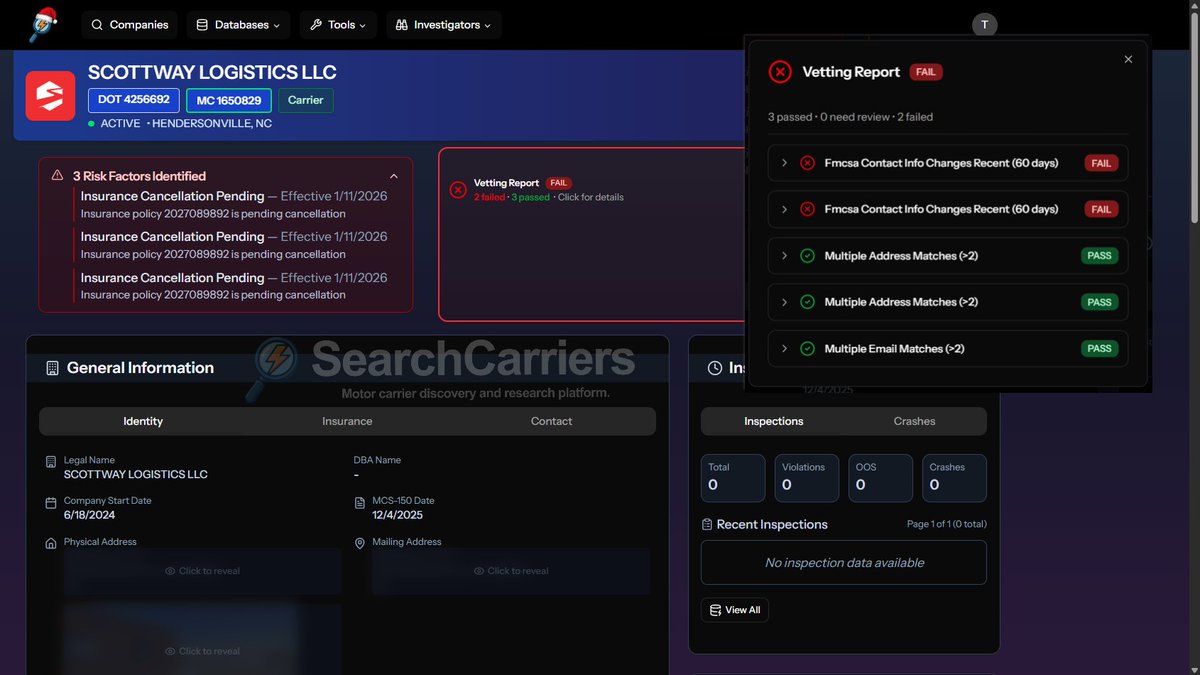Open the Companies search button
The height and width of the screenshot is (675, 1200).
pyautogui.click(x=130, y=25)
